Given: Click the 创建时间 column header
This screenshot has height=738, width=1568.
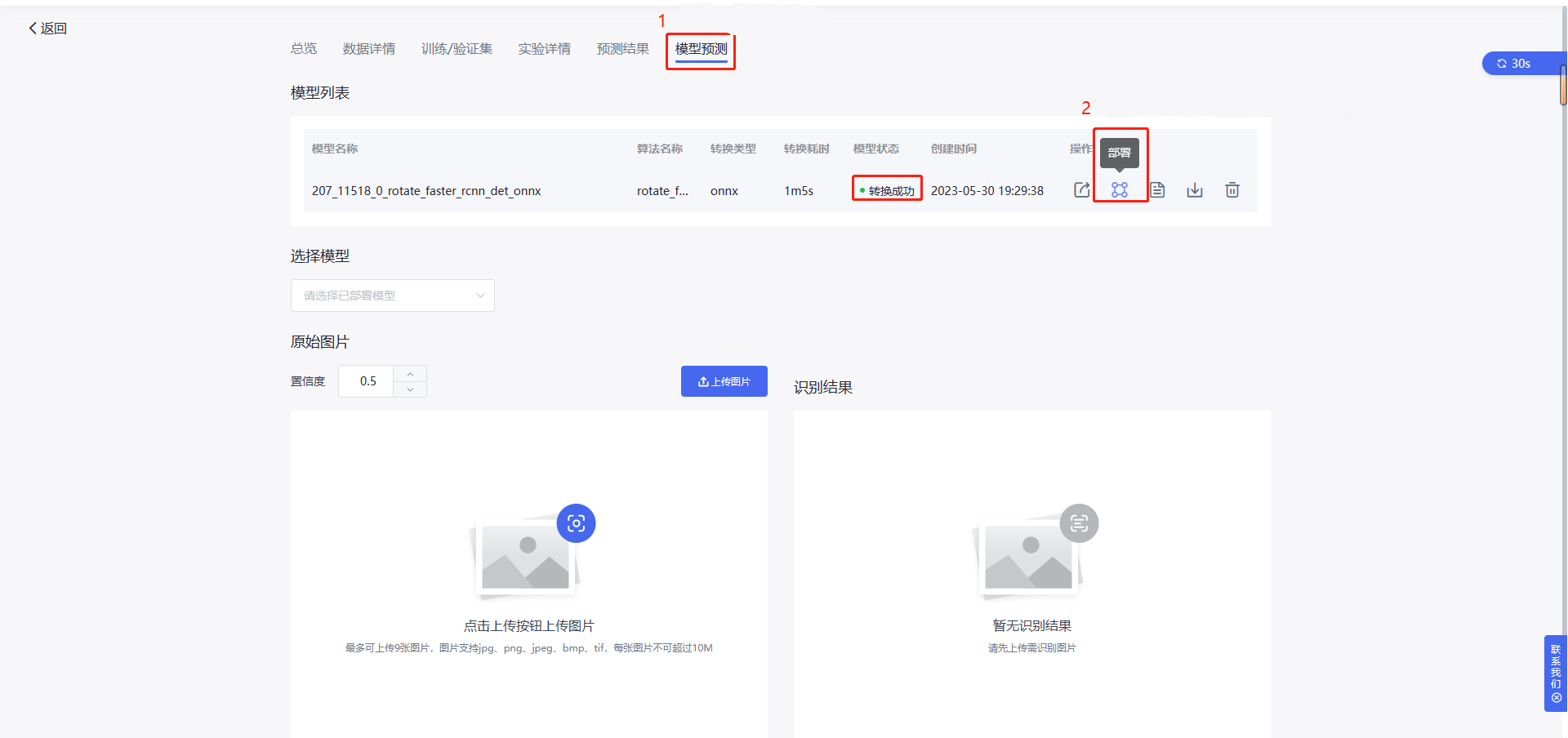Looking at the screenshot, I should (x=954, y=149).
